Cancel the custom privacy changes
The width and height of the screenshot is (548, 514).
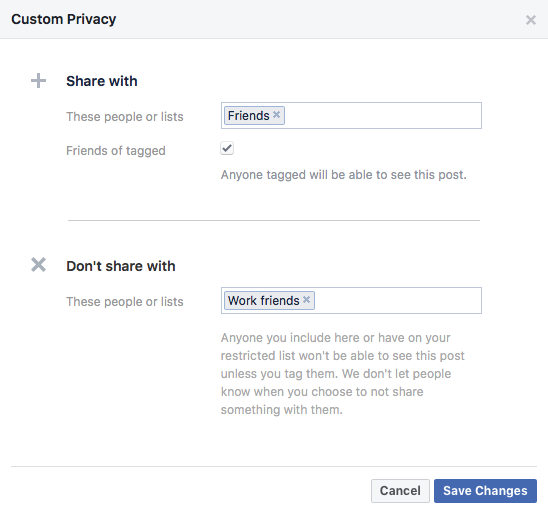[x=400, y=491]
